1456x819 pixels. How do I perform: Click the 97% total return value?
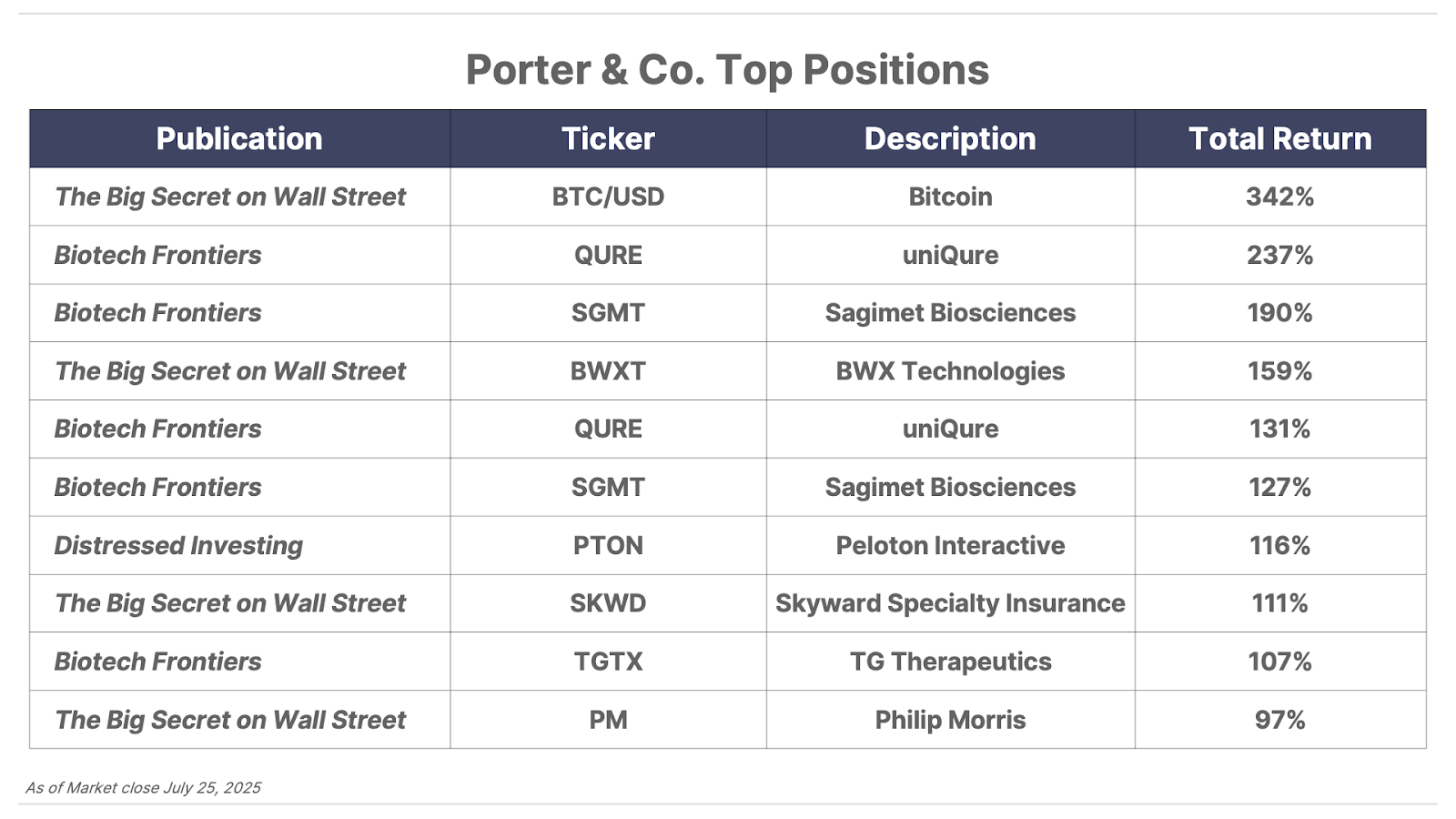1280,720
